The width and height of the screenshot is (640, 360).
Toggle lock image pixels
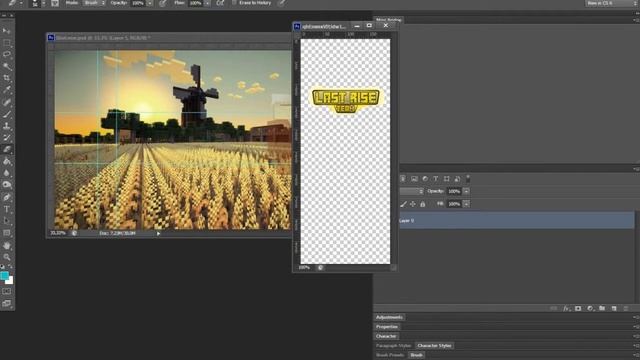(403, 204)
